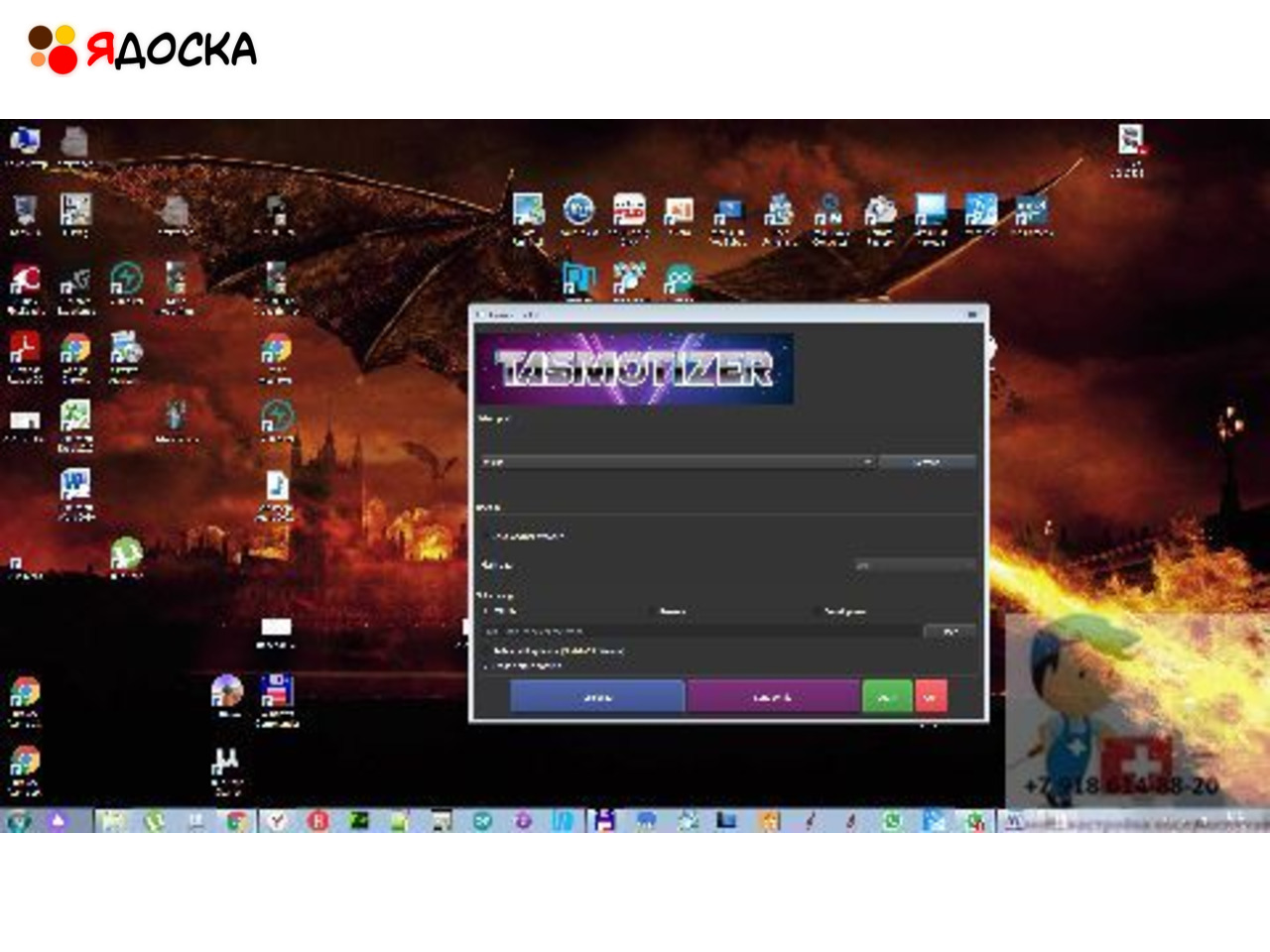Open the Computer icon on the desktop
1270x952 pixels.
tap(25, 143)
